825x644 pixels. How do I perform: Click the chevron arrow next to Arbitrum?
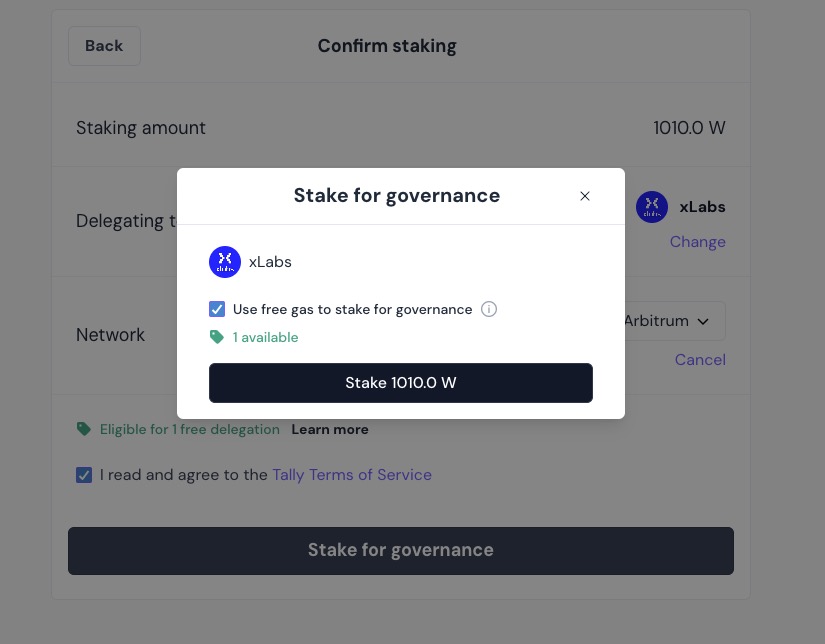pyautogui.click(x=703, y=321)
